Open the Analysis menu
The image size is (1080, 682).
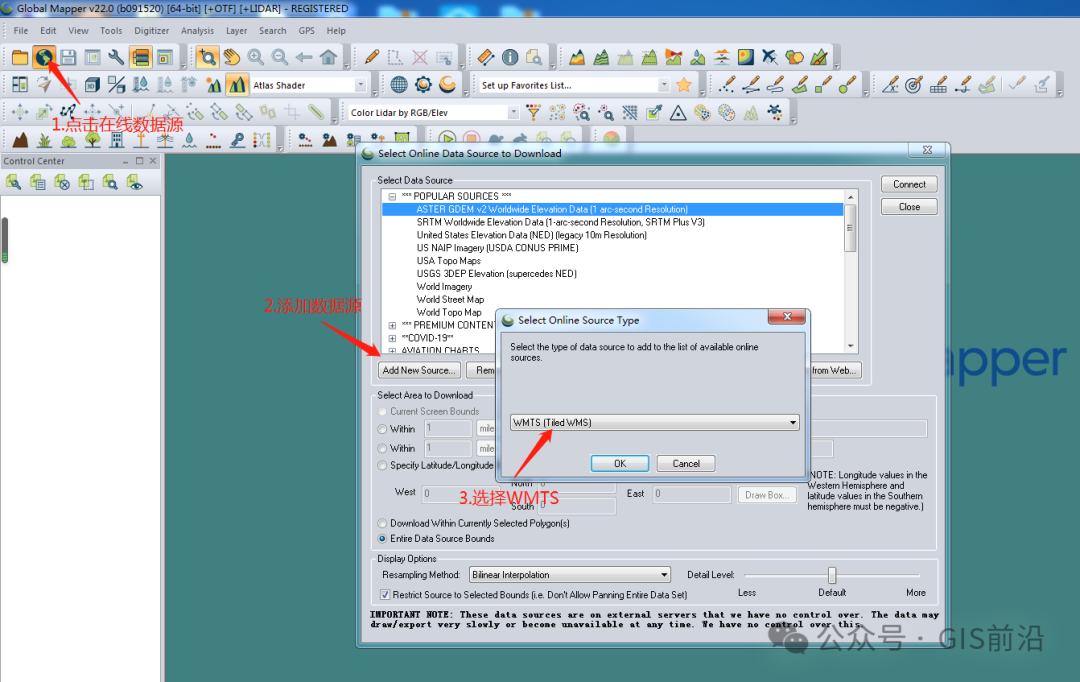coord(197,30)
